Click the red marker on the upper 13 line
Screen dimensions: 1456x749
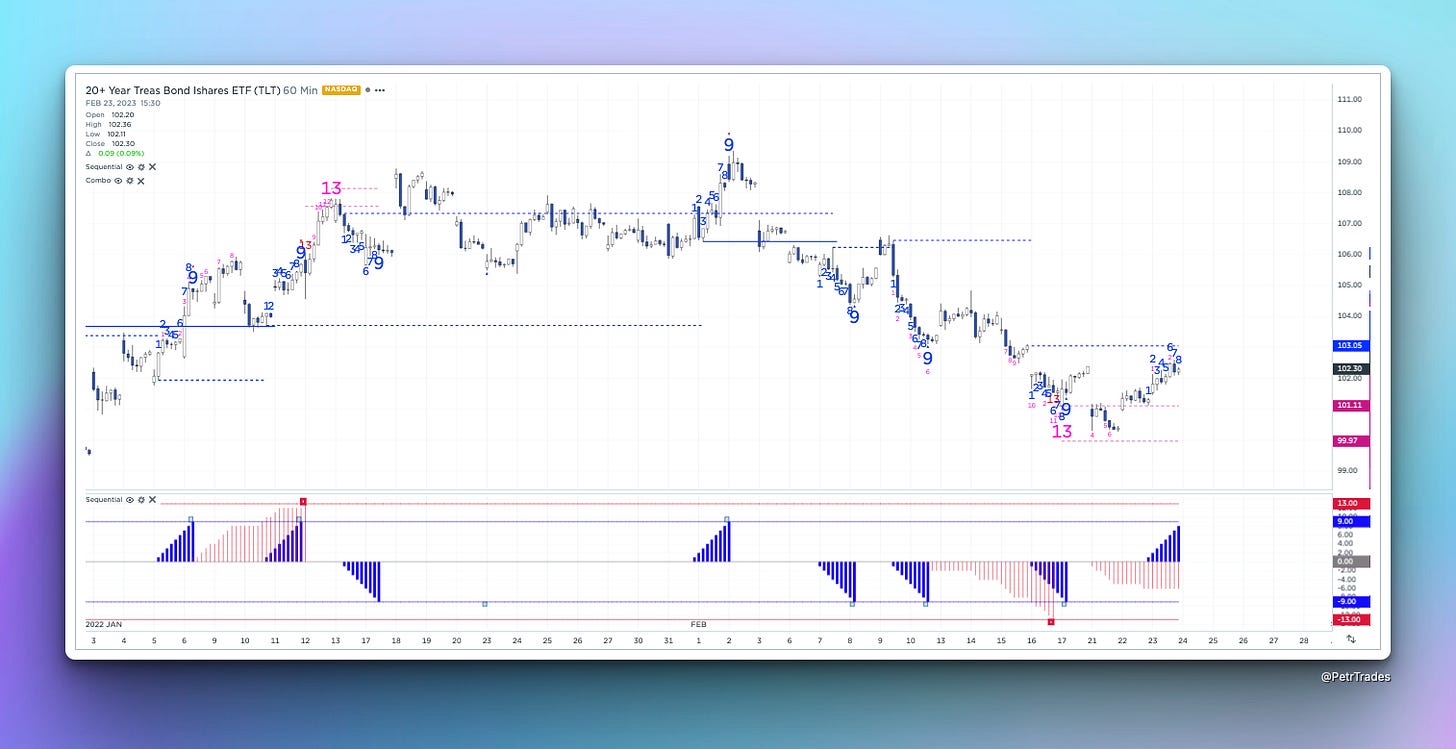pyautogui.click(x=303, y=500)
